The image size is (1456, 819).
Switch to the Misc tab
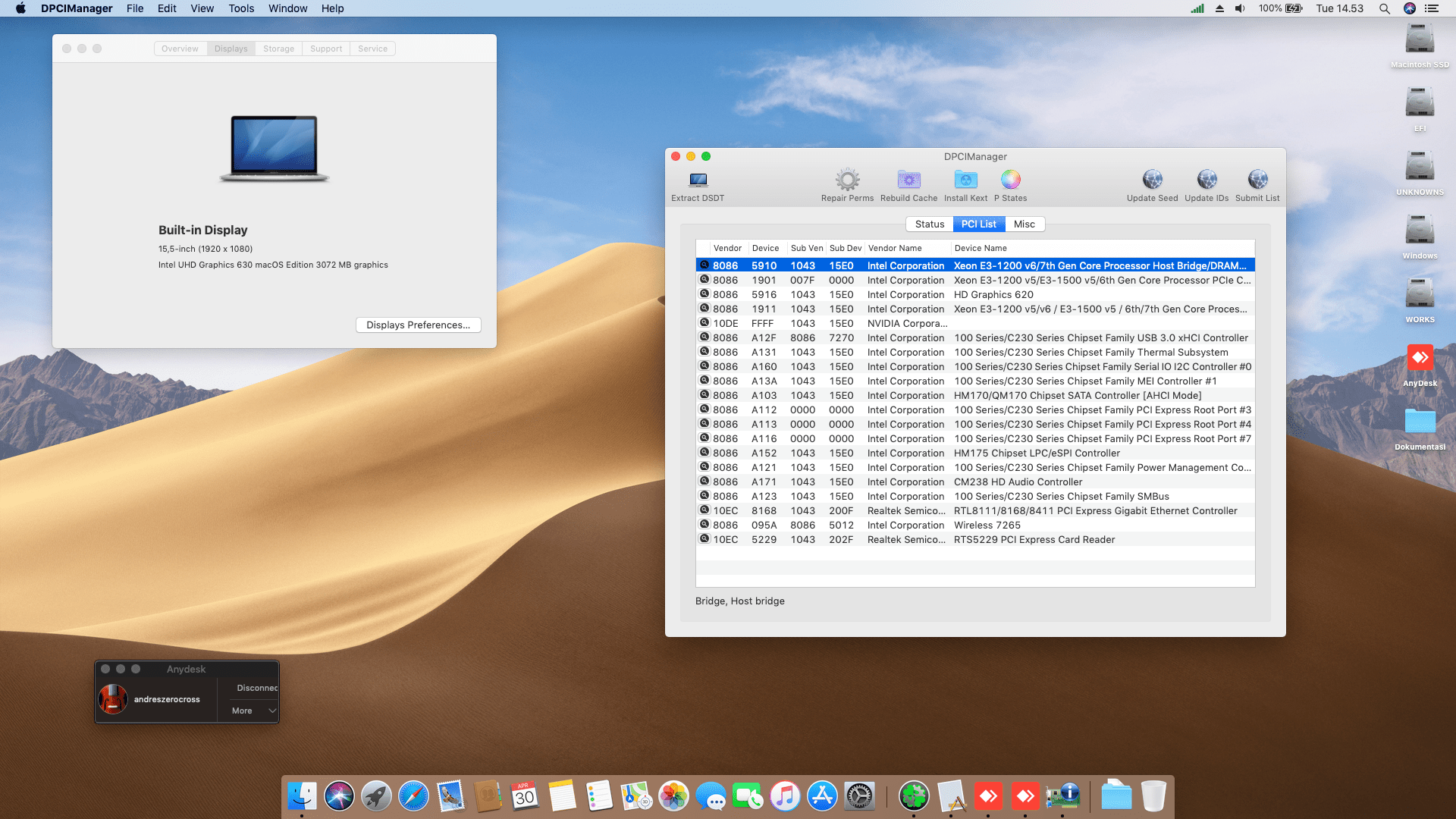(x=1025, y=224)
